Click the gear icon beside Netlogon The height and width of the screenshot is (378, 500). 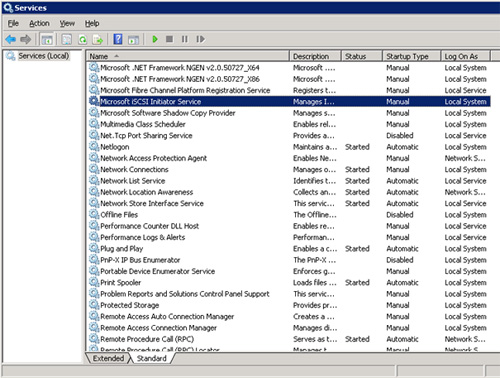(x=94, y=146)
